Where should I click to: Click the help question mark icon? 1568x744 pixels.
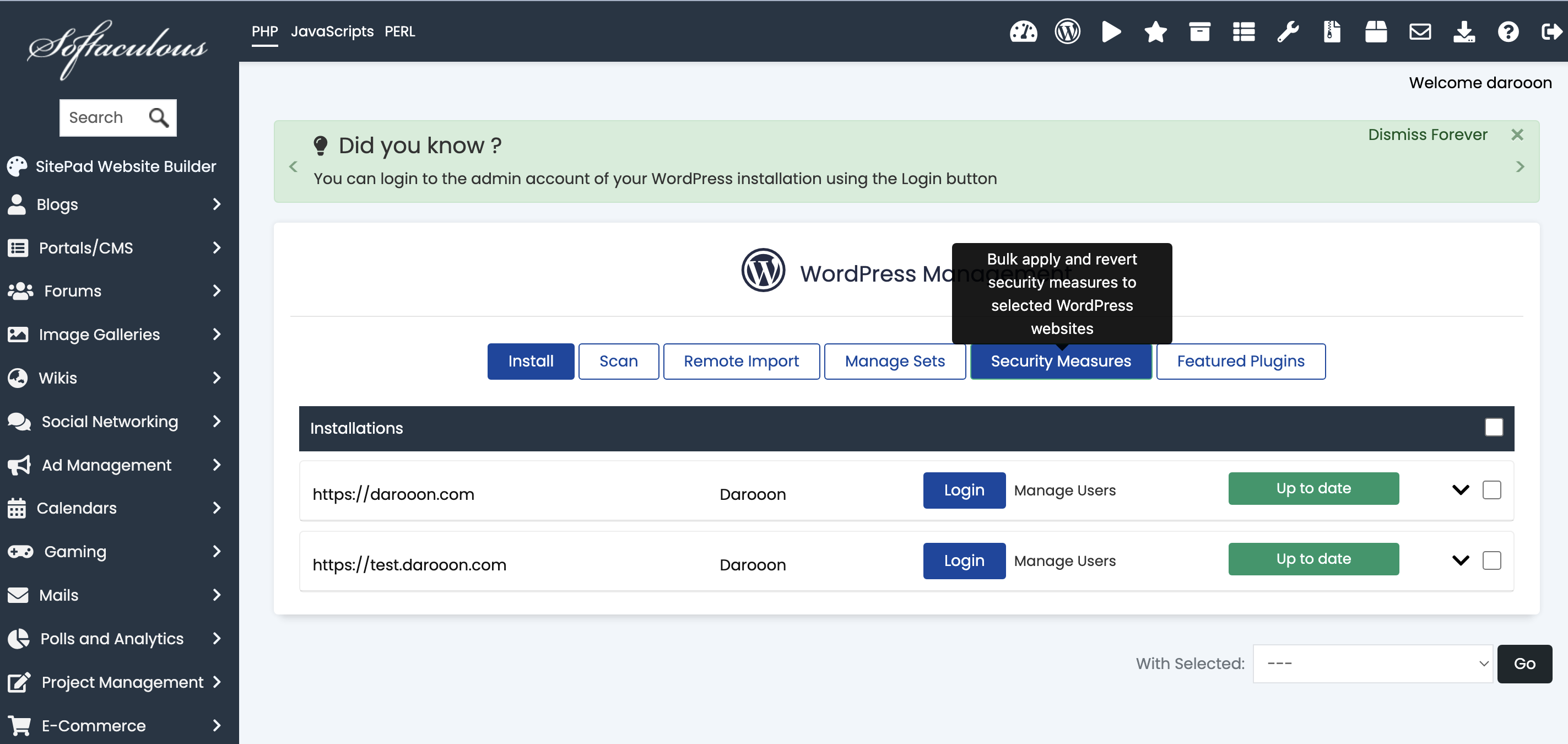(x=1508, y=31)
